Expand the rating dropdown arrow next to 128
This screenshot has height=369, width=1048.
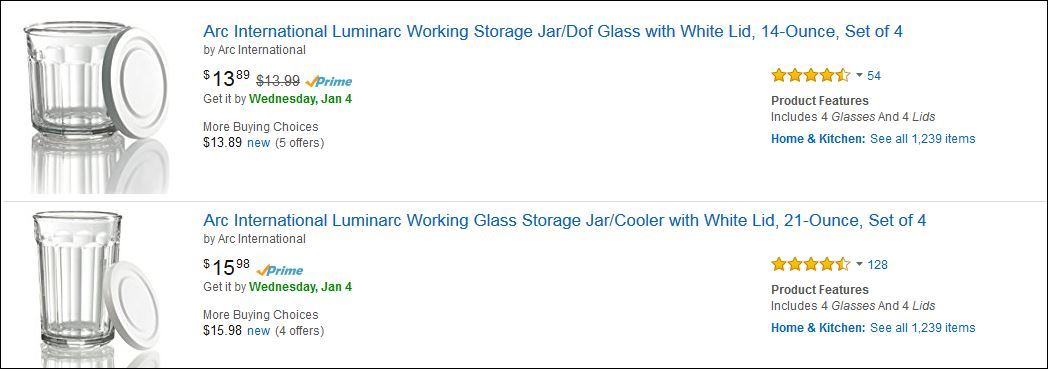point(859,265)
